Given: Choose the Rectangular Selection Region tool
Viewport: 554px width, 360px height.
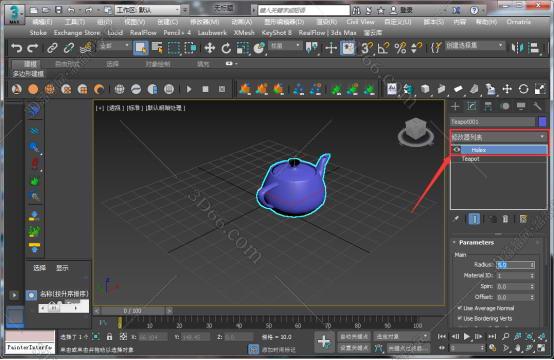Looking at the screenshot, I should coord(174,48).
